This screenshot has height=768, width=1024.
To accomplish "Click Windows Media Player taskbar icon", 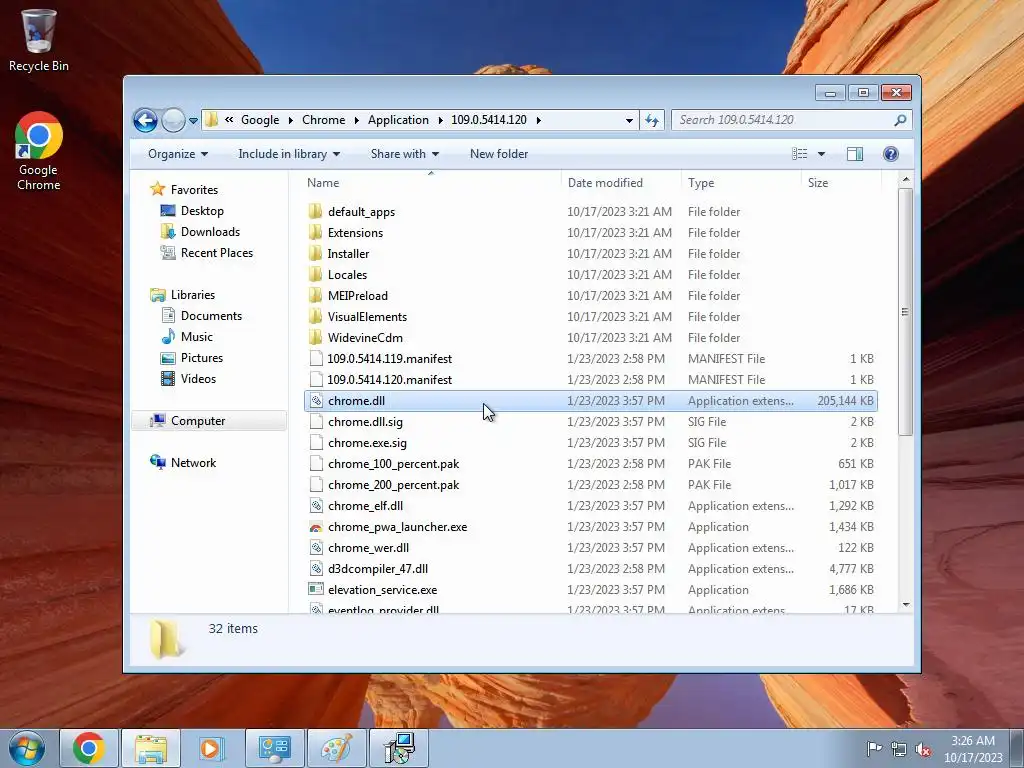I will click(212, 748).
